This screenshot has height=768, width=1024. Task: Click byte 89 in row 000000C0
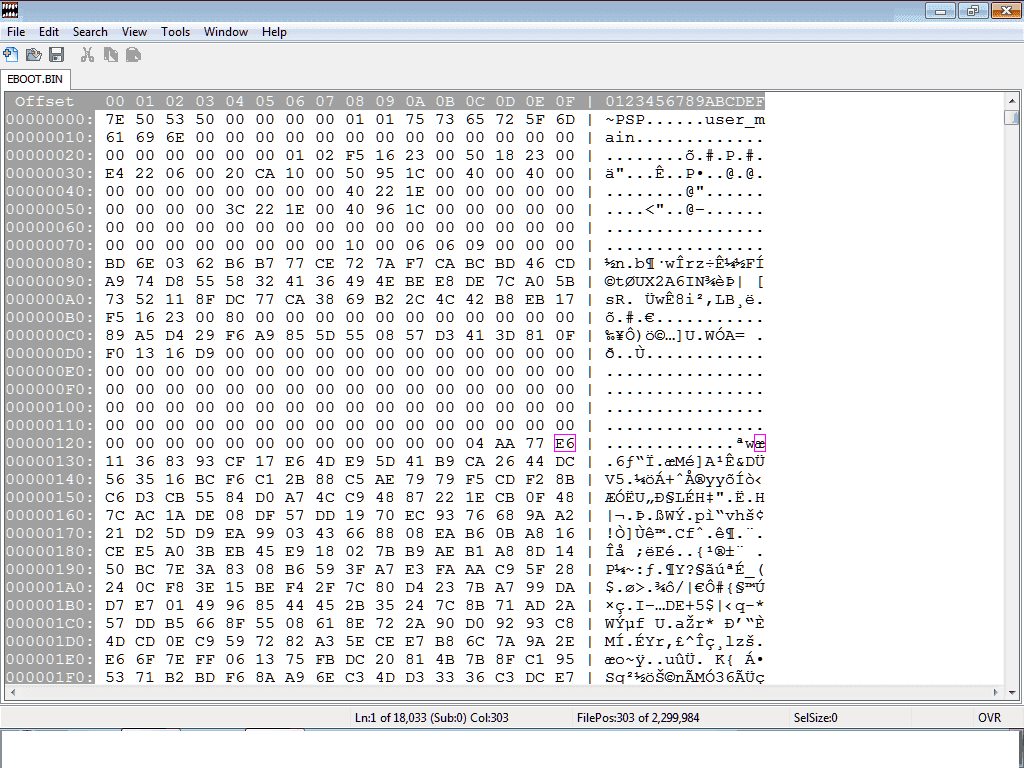[114, 336]
